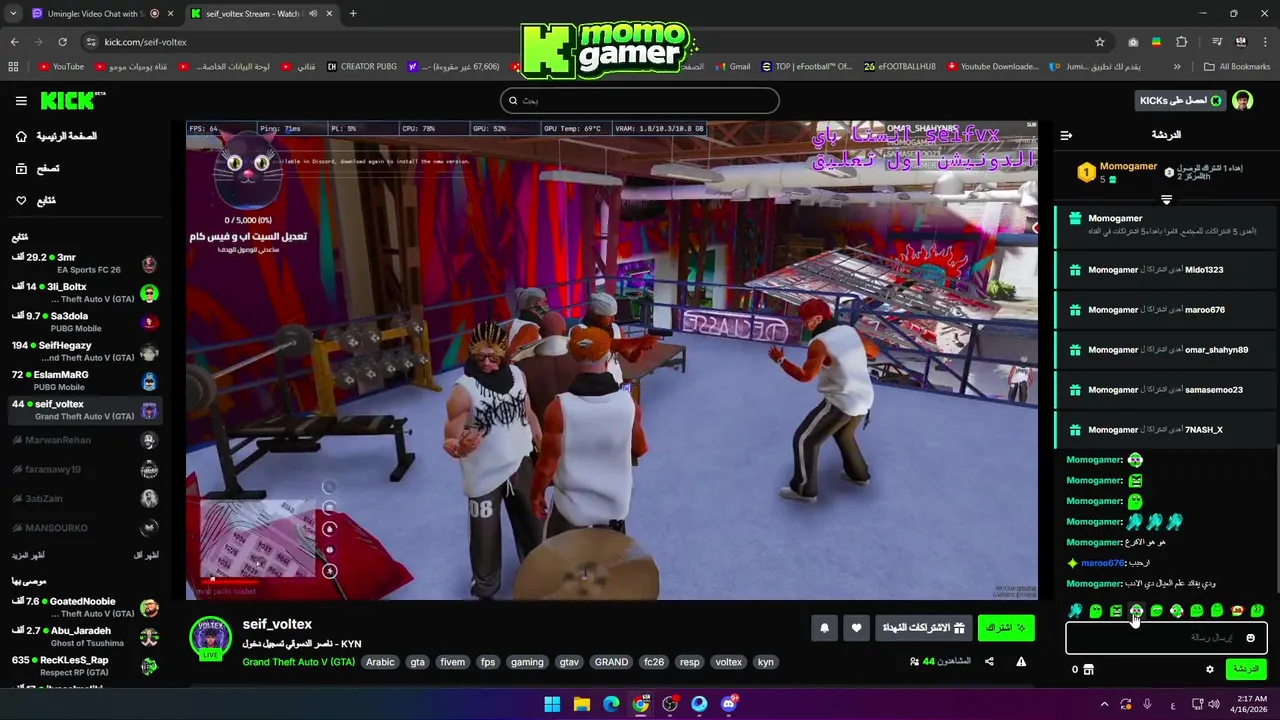1280x720 pixels.
Task: Open SeifHegazy channel in sidebar
Action: click(85, 351)
